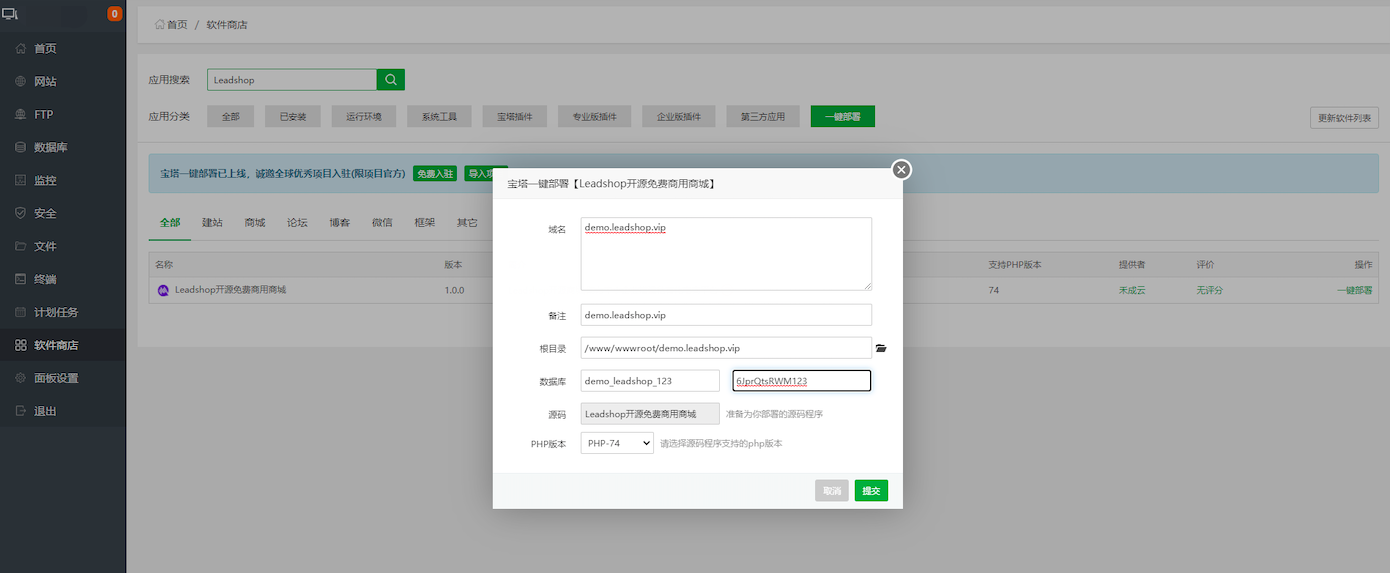Switch to the 框架 tab
The width and height of the screenshot is (1390, 573).
coord(425,223)
